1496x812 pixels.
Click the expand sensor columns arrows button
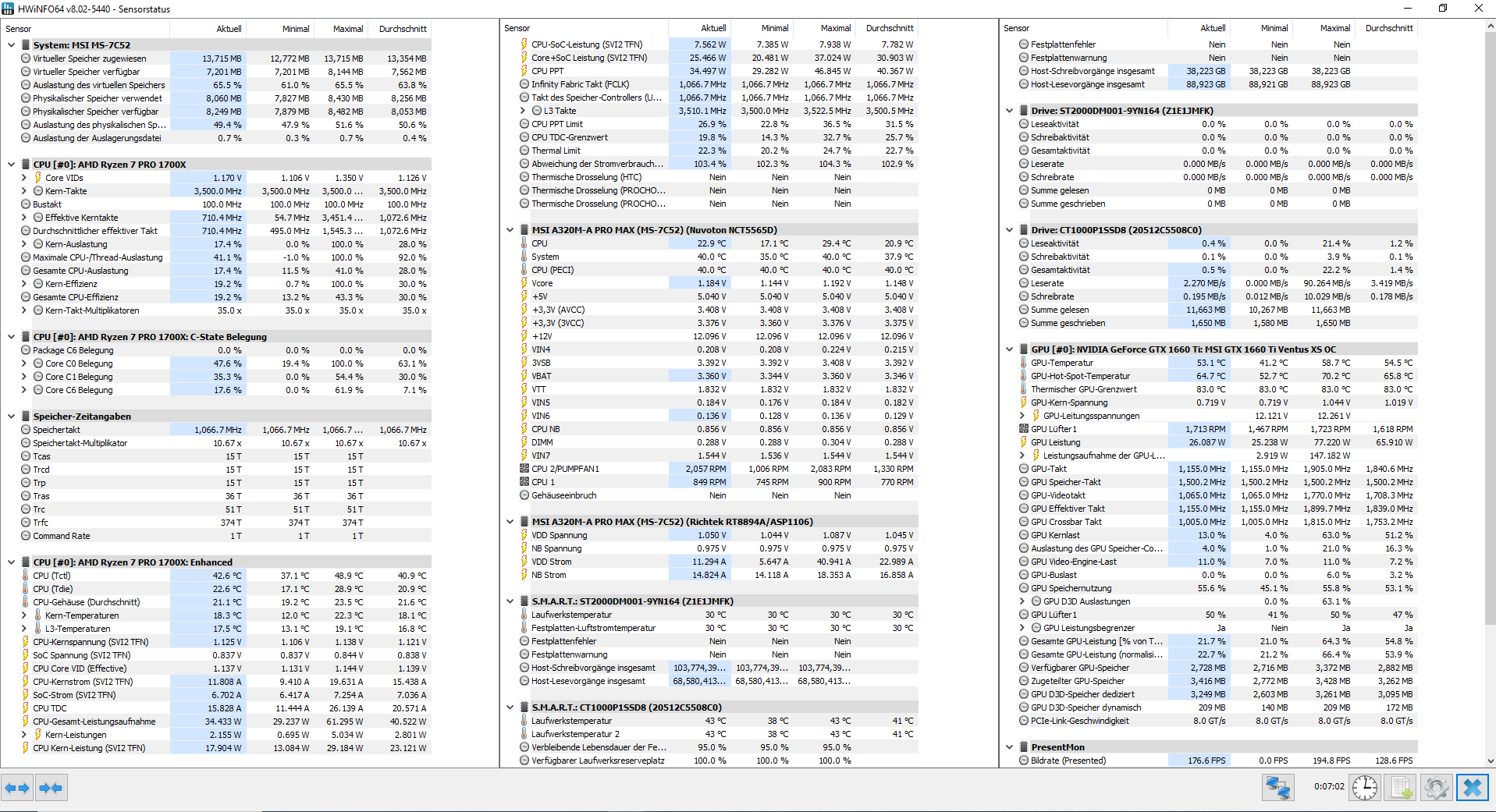[x=17, y=788]
